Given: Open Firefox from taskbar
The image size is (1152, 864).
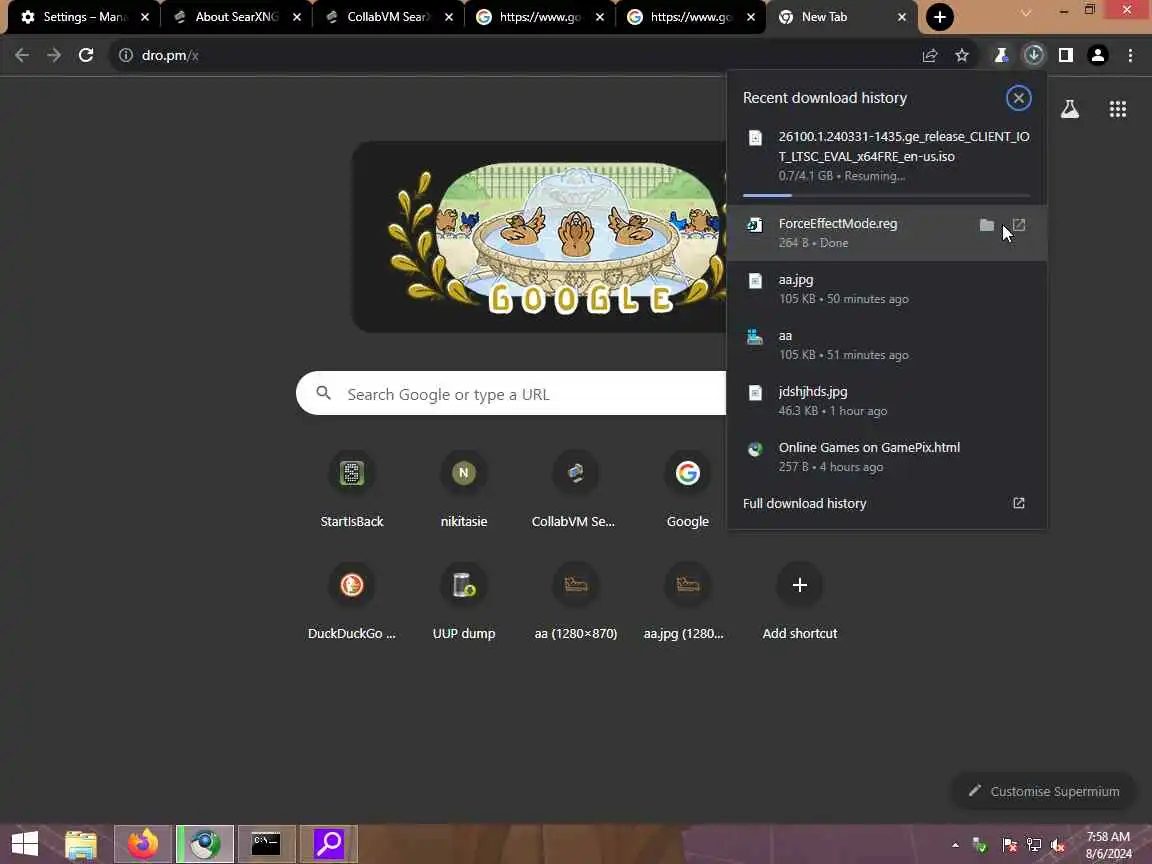Looking at the screenshot, I should tap(143, 843).
